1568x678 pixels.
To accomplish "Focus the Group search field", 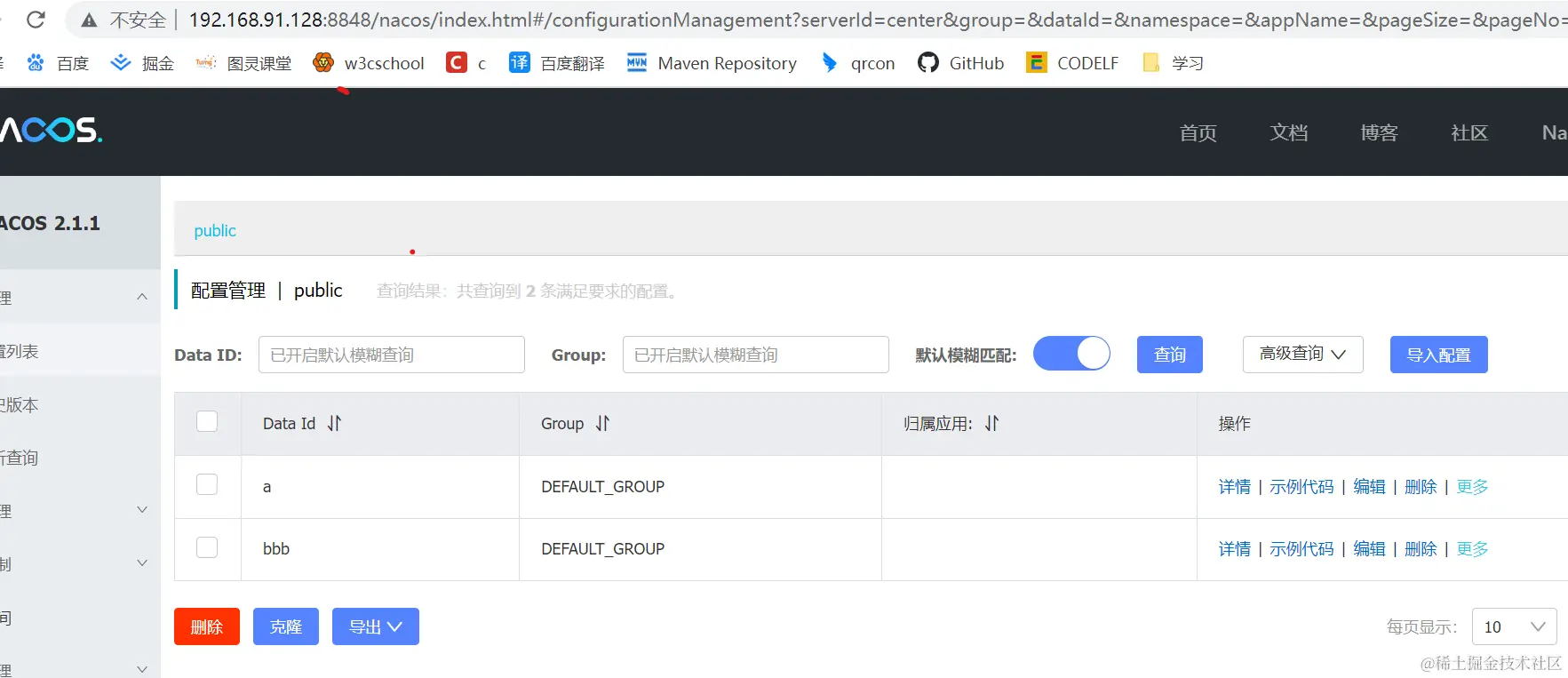I will [x=756, y=355].
